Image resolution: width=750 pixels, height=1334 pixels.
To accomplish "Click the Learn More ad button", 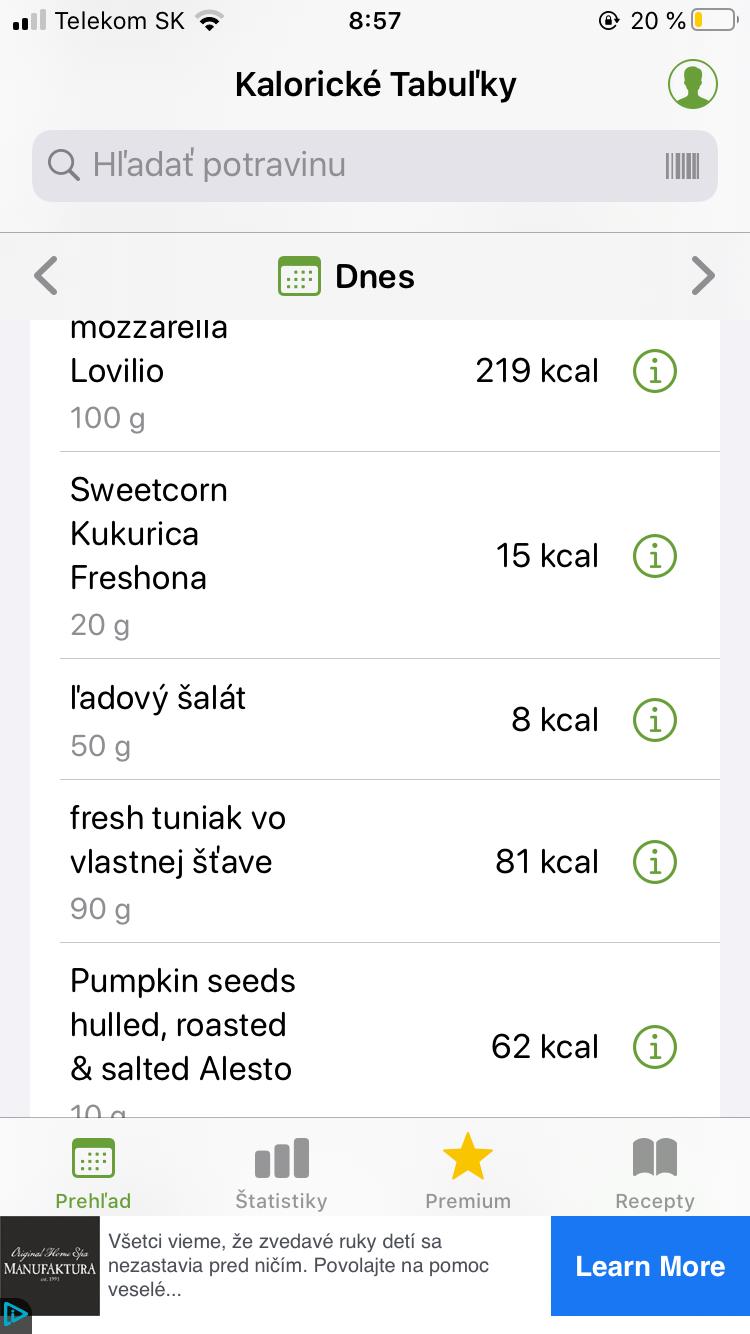I will coord(650,1266).
